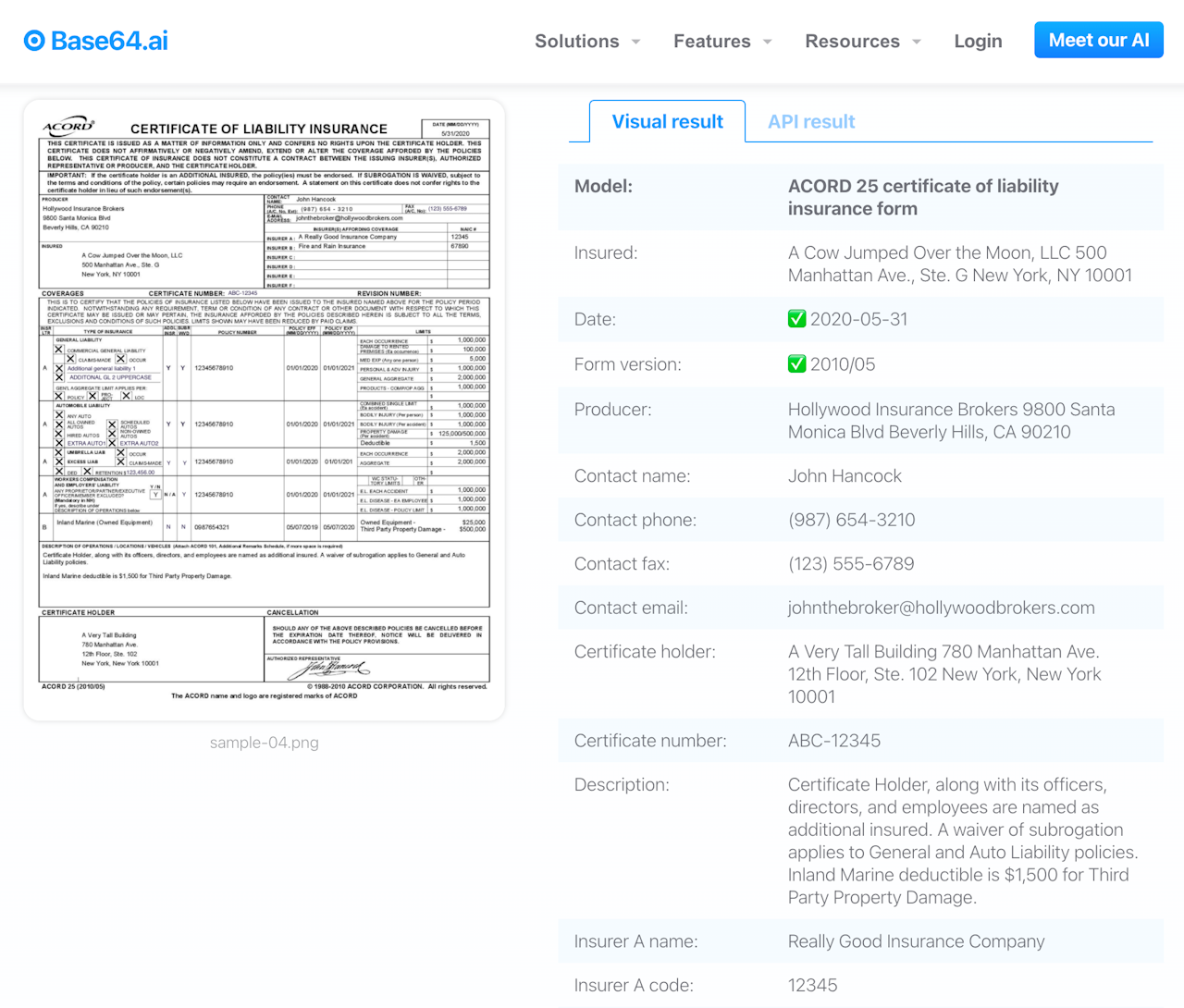Image resolution: width=1184 pixels, height=1008 pixels.
Task: Select the certificate holder A Very Tall Building
Action: 944,674
